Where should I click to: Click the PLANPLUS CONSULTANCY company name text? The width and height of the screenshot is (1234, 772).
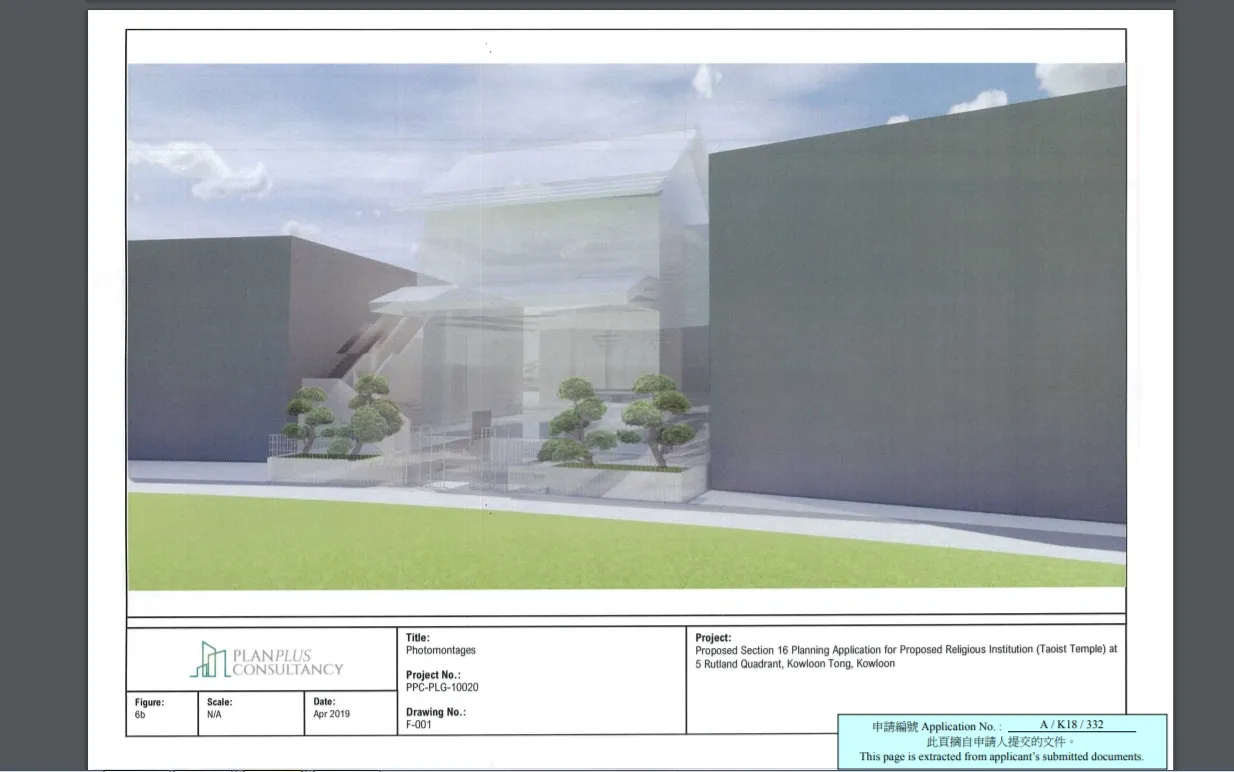pos(287,662)
